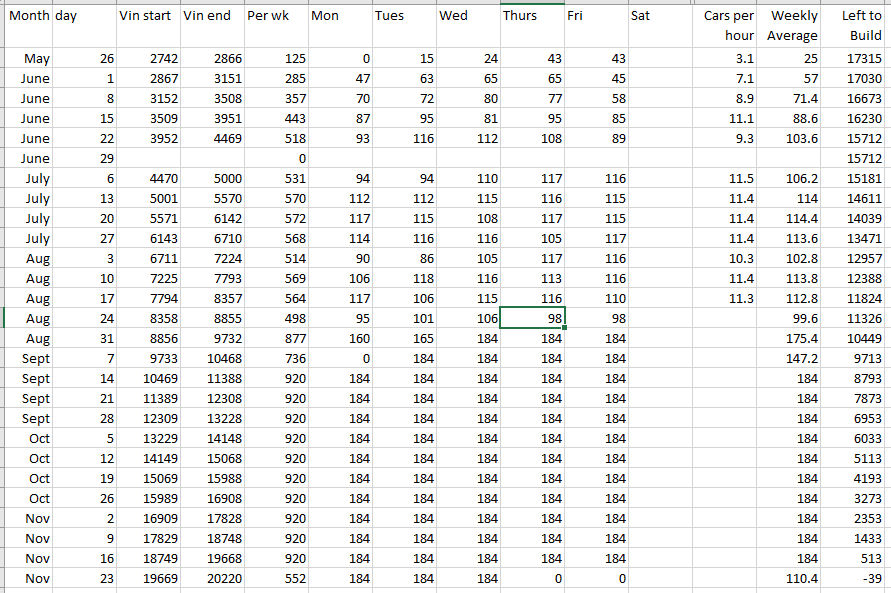Select the Weekly Average value 110.4
This screenshot has height=593, width=891.
pos(791,578)
